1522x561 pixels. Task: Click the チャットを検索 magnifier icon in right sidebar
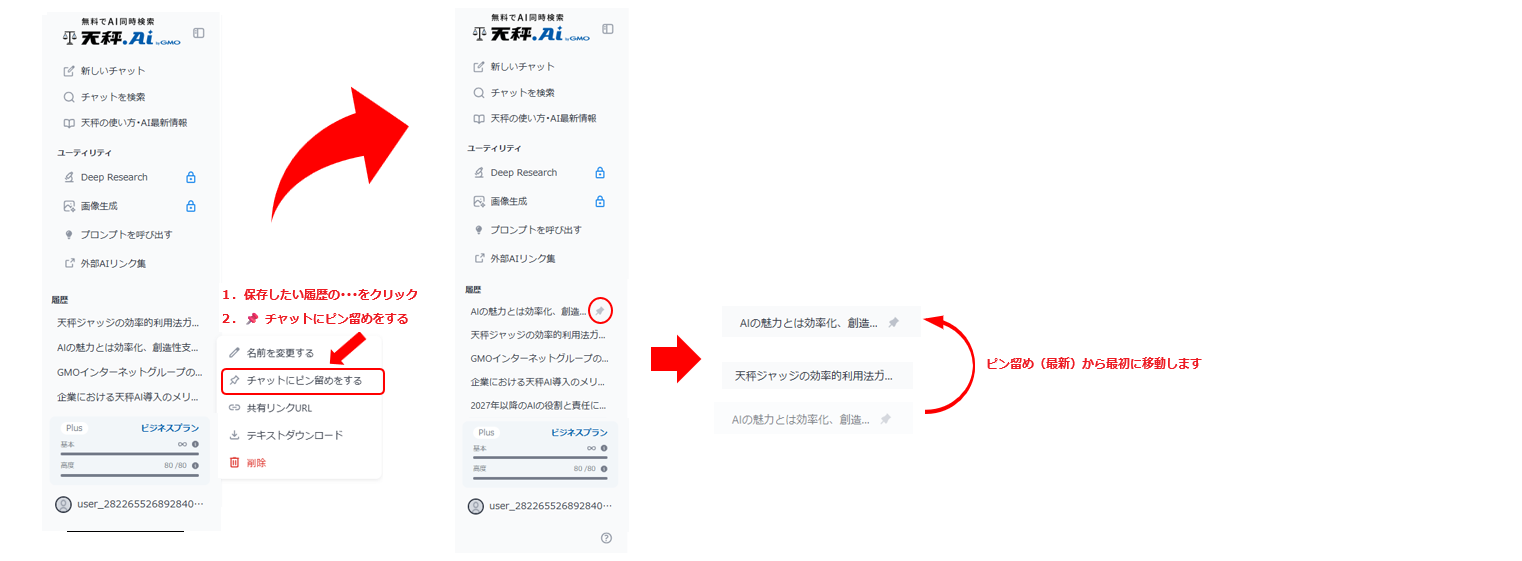click(479, 93)
